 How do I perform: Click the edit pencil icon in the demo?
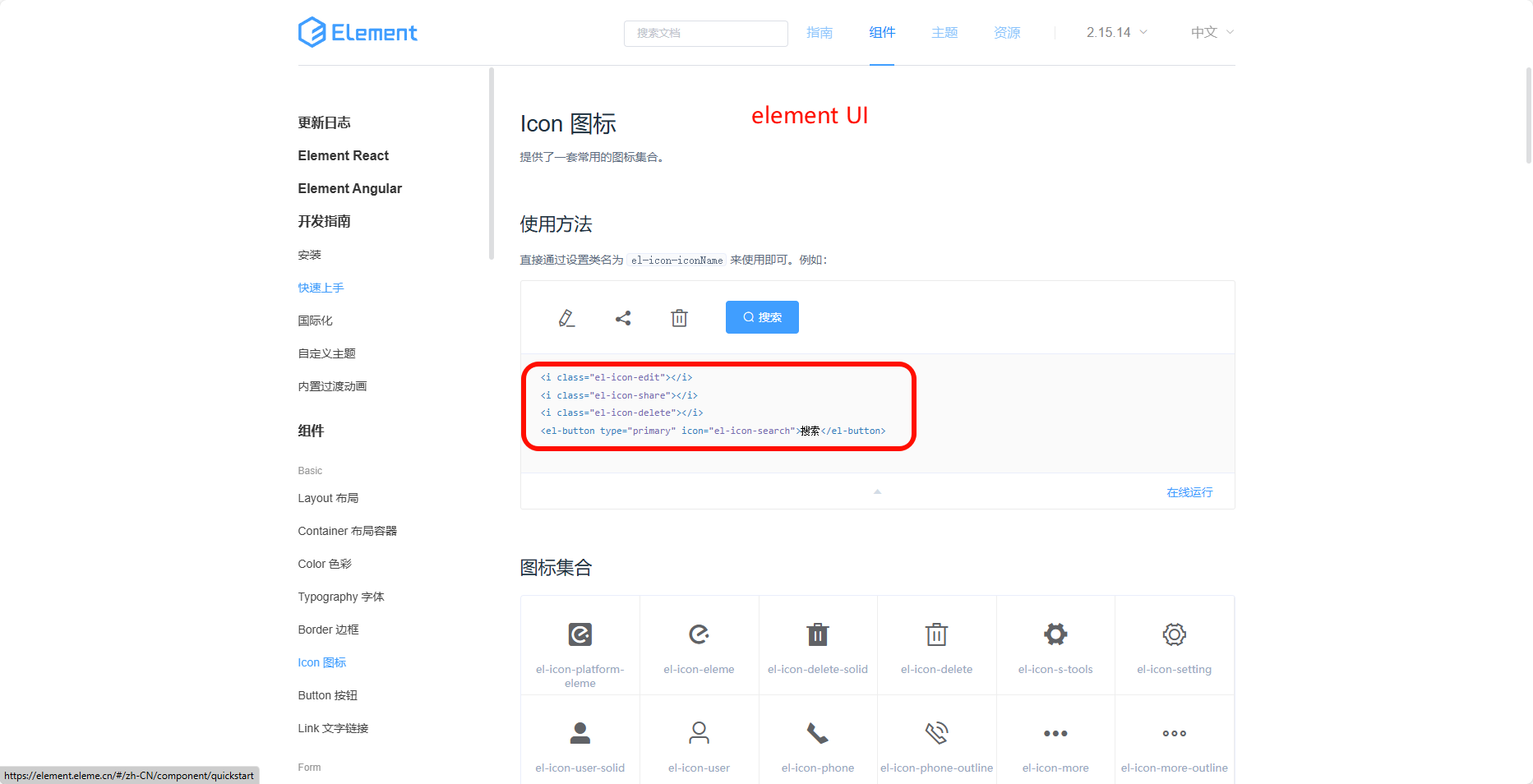pyautogui.click(x=566, y=318)
